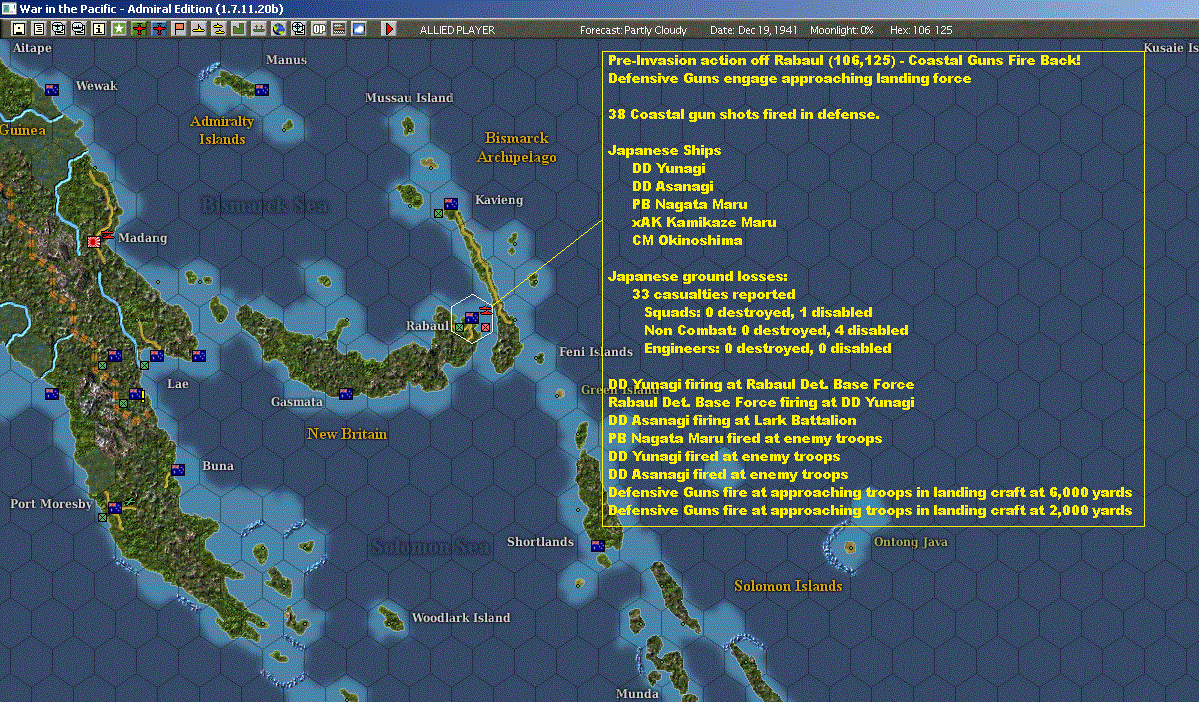Click 'PB Nagata Maru fired at enemy troops'

(745, 438)
